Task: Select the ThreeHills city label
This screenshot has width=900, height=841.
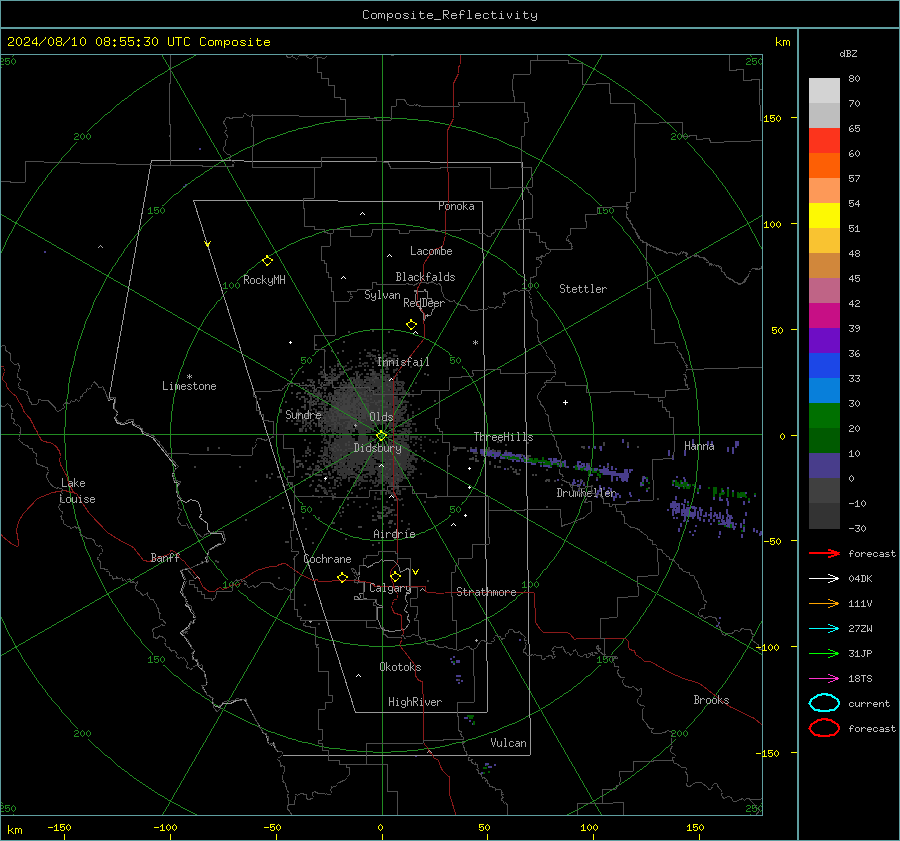Action: (x=503, y=437)
